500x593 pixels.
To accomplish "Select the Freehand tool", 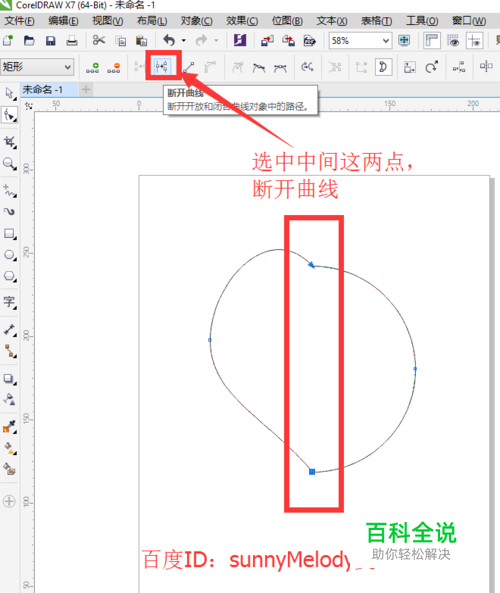I will click(9, 191).
